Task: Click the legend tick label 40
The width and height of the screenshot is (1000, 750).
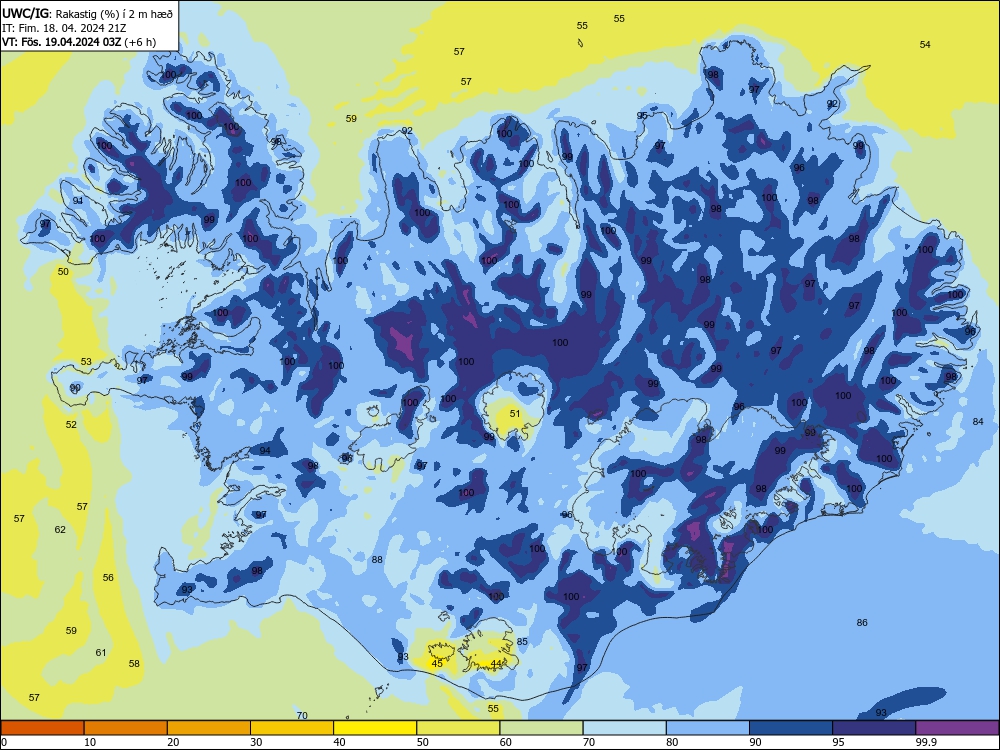Action: tap(339, 742)
